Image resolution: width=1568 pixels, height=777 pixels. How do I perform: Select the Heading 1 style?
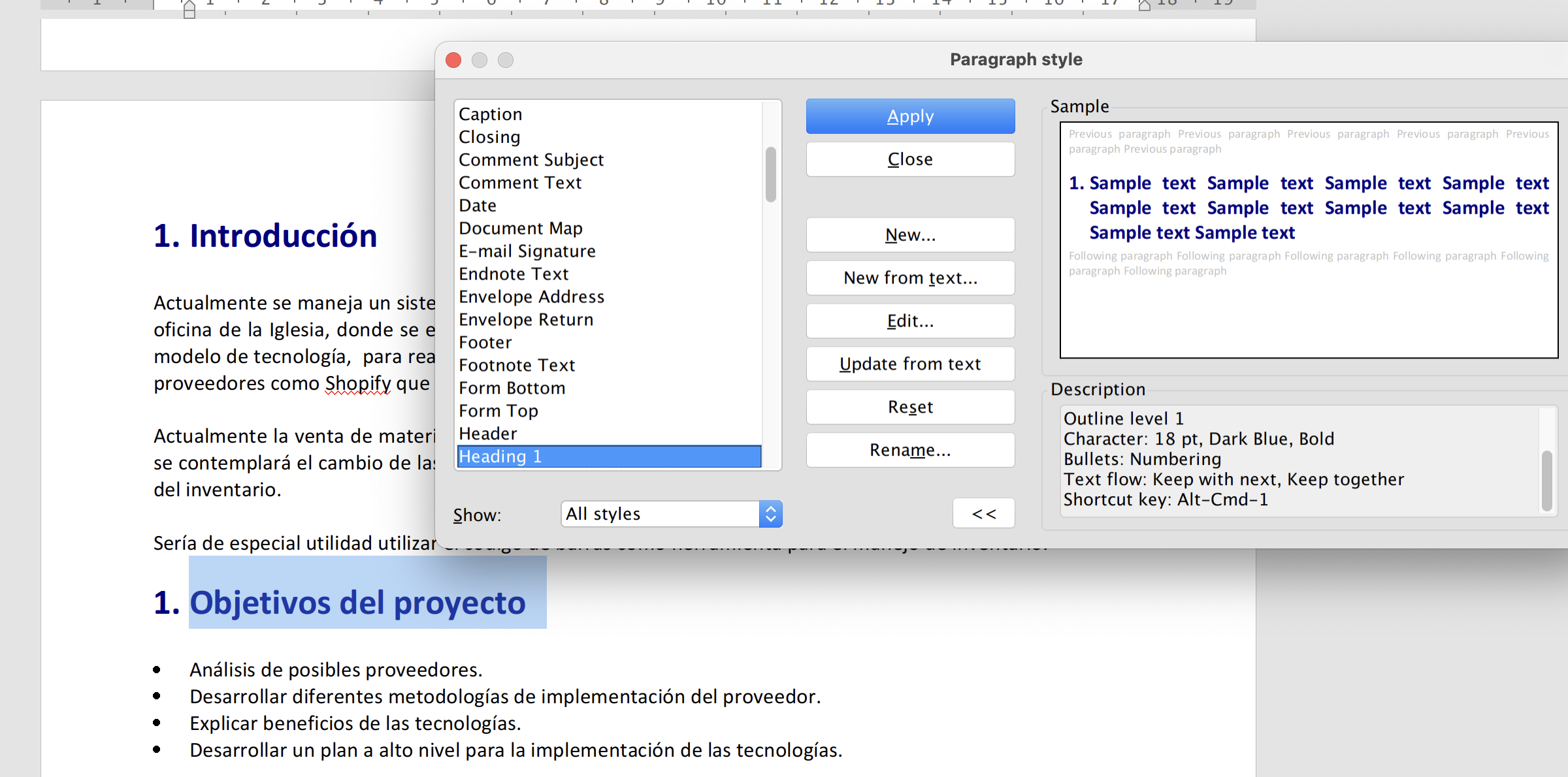pos(500,456)
